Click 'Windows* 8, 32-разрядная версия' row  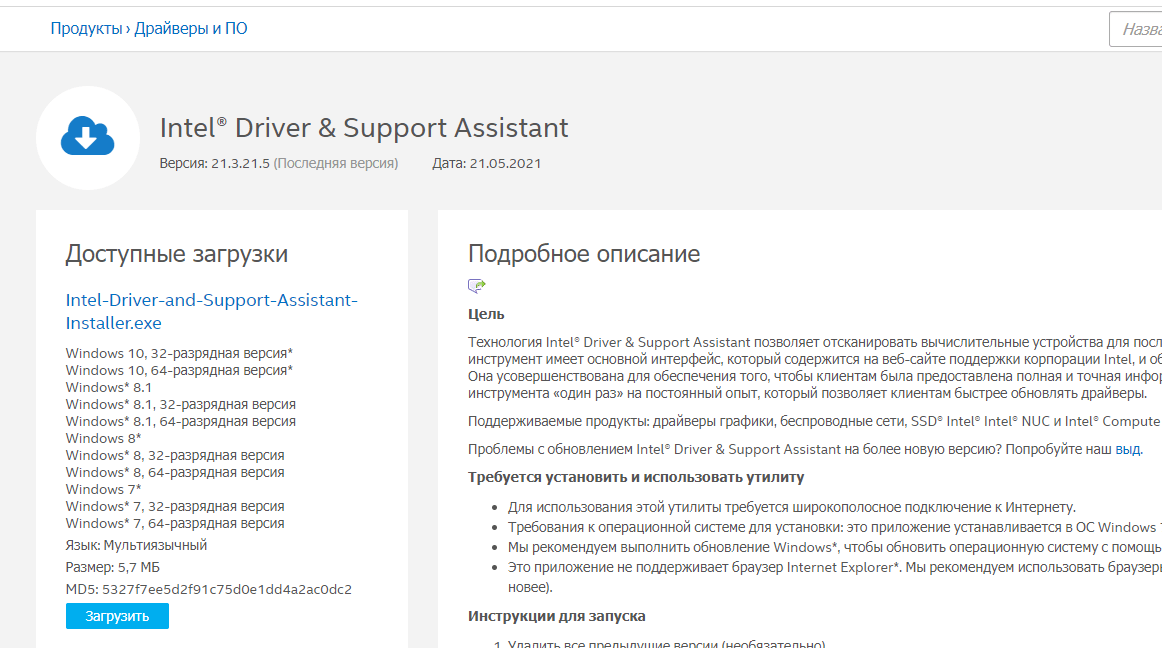coord(175,455)
